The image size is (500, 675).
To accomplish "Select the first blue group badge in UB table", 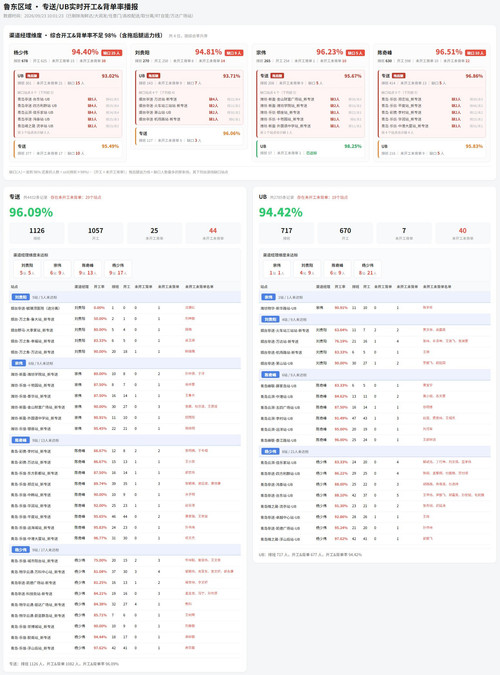I will click(269, 297).
